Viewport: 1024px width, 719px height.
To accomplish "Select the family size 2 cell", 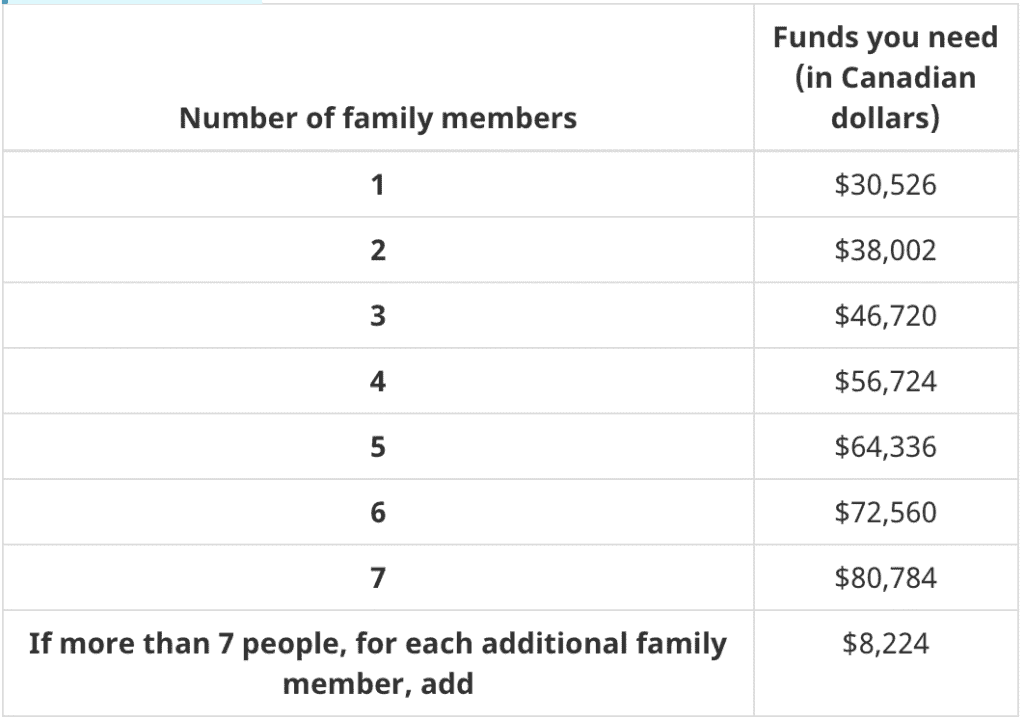I will click(x=378, y=251).
